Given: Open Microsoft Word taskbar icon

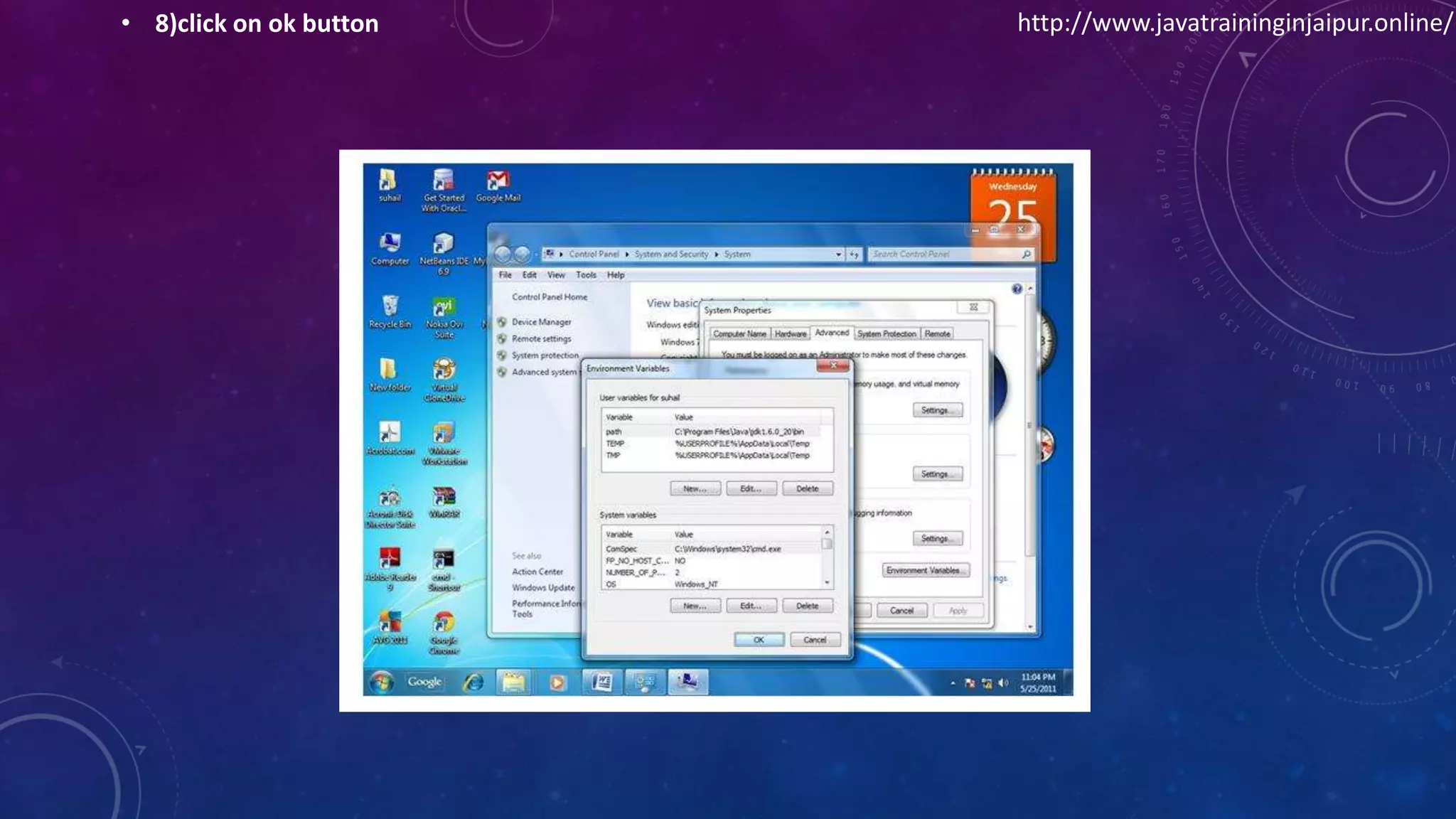Looking at the screenshot, I should pyautogui.click(x=601, y=682).
